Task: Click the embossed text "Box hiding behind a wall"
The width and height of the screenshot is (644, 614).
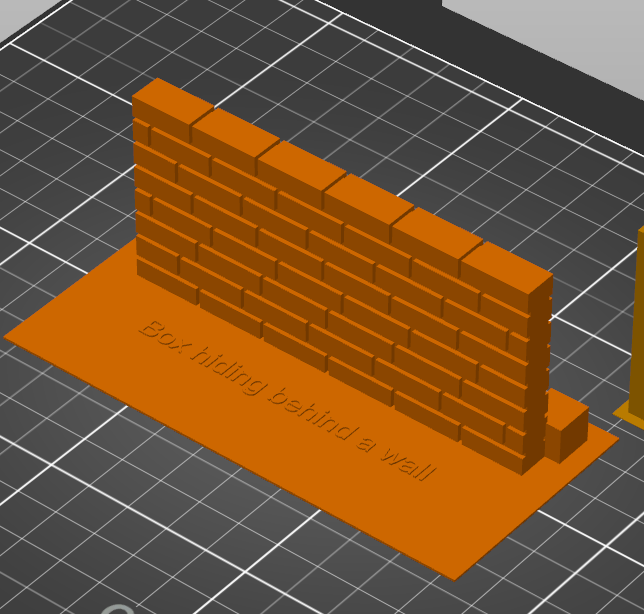Action: (288, 400)
